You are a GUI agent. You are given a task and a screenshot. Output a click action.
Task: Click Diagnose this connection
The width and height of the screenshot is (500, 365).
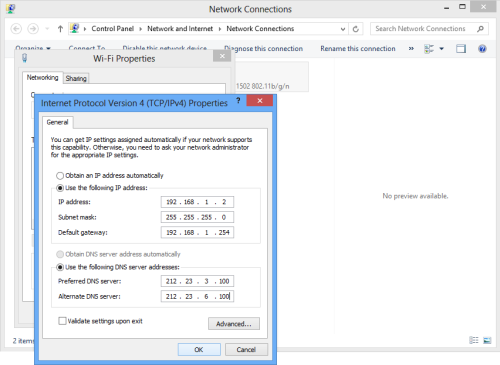[263, 49]
